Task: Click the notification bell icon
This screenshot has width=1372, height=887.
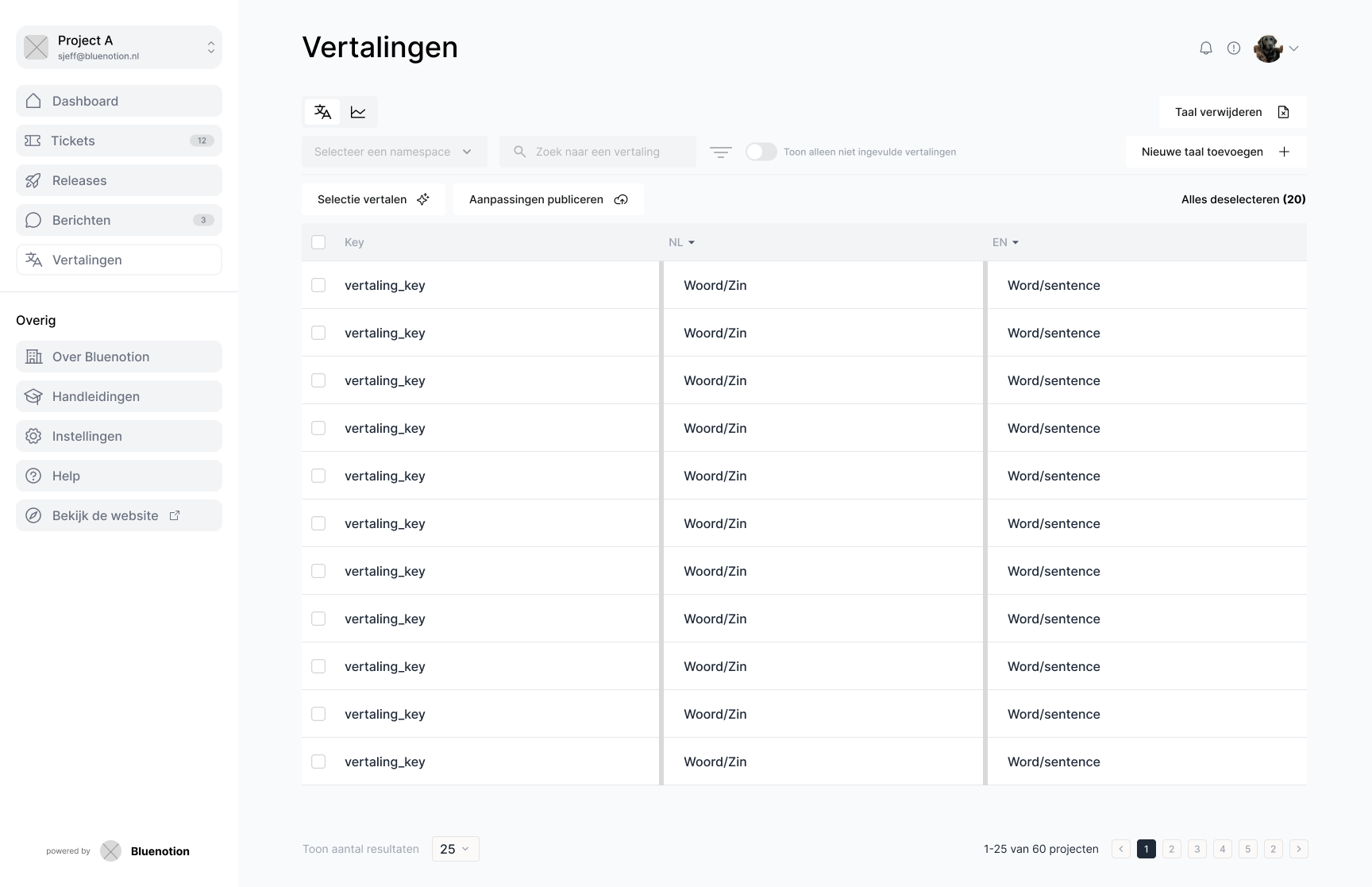Action: pos(1205,48)
